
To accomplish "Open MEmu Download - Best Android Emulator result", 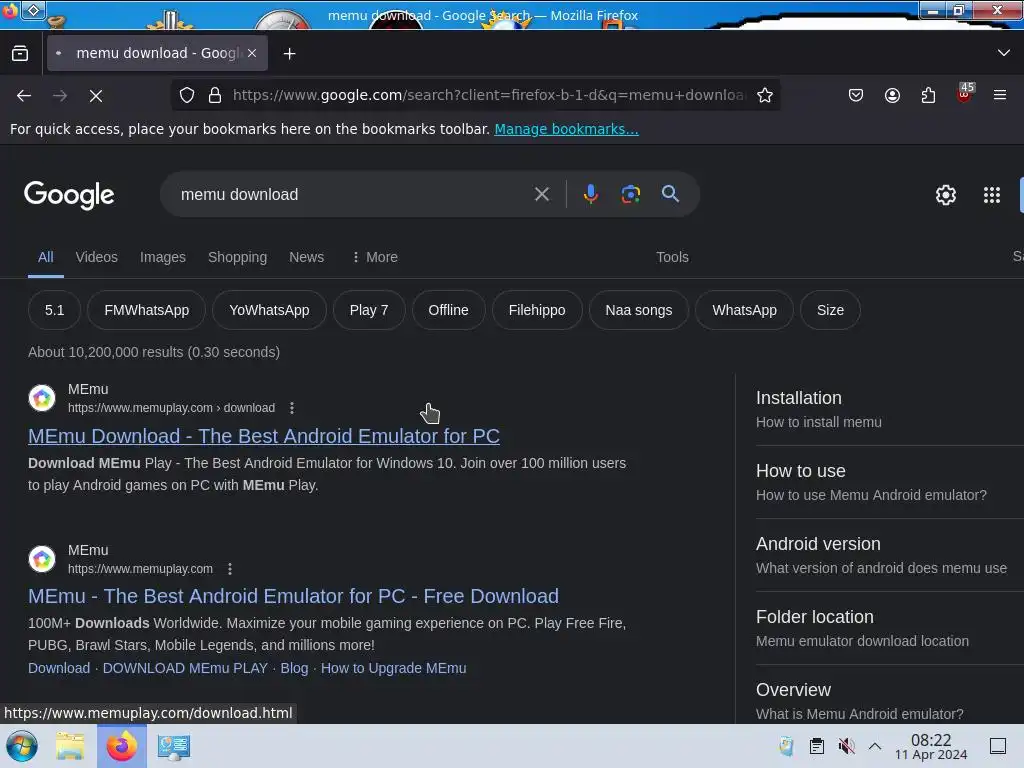I will click(264, 436).
